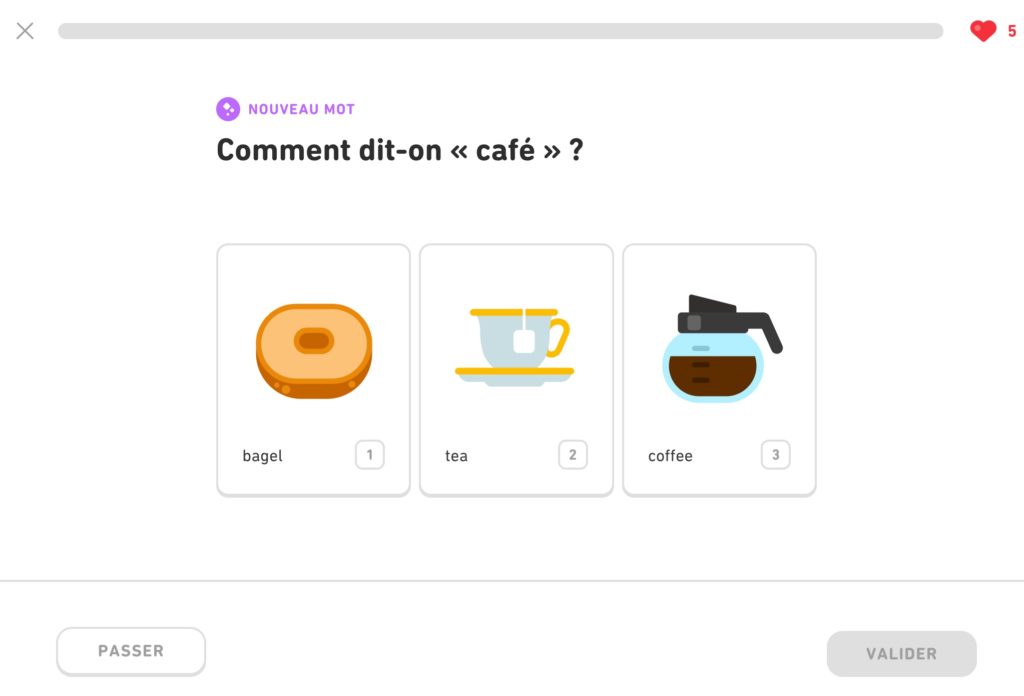
Task: Click the number 3 shortcut badge
Action: pyautogui.click(x=776, y=454)
